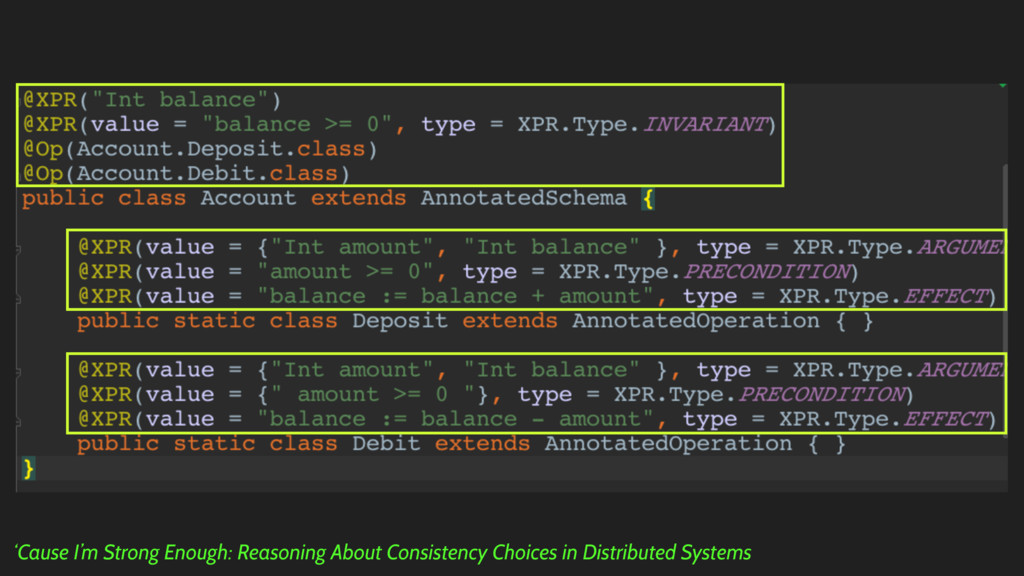Collapse the Debit annotations fold marker

click(19, 370)
